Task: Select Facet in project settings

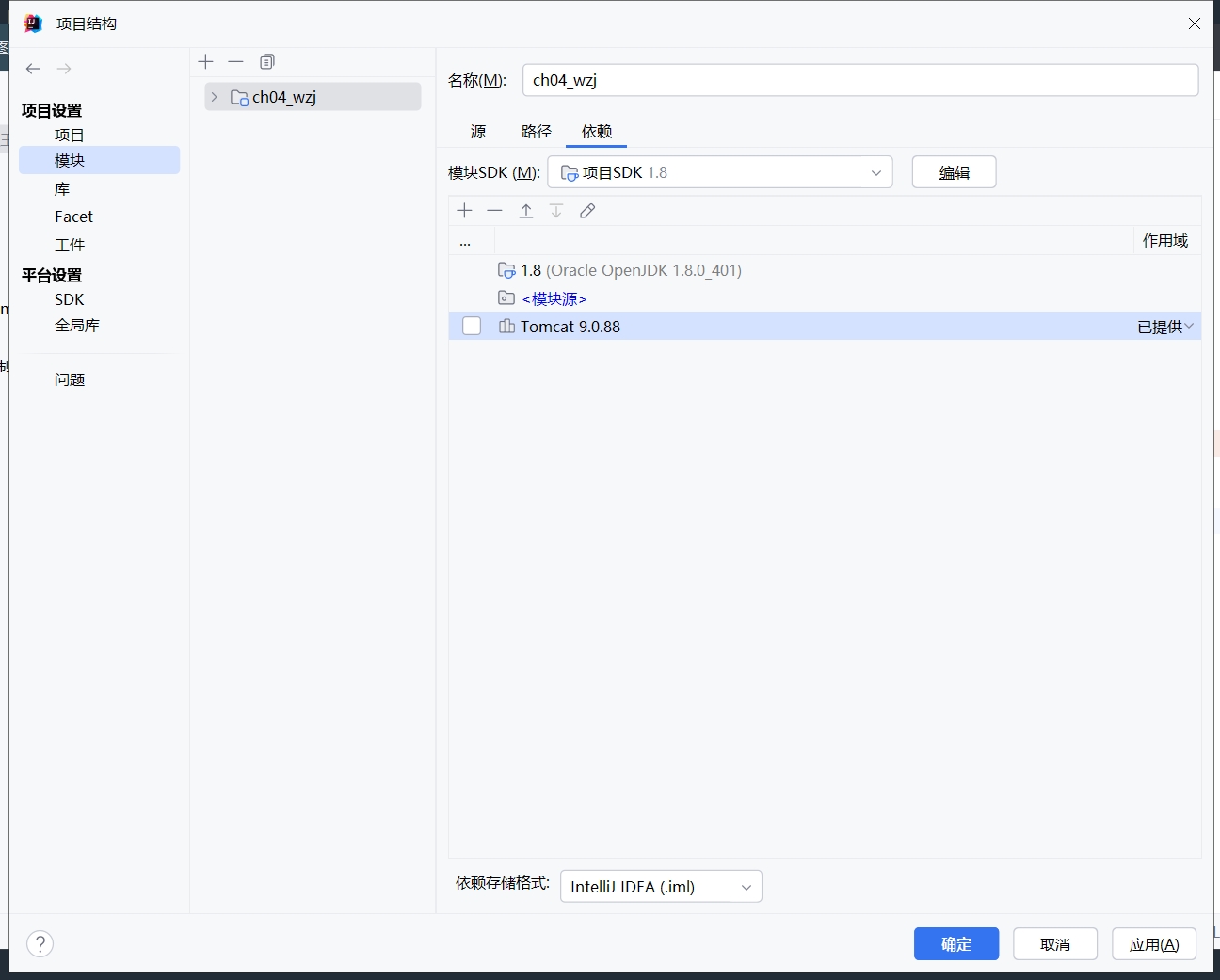Action: pyautogui.click(x=73, y=217)
